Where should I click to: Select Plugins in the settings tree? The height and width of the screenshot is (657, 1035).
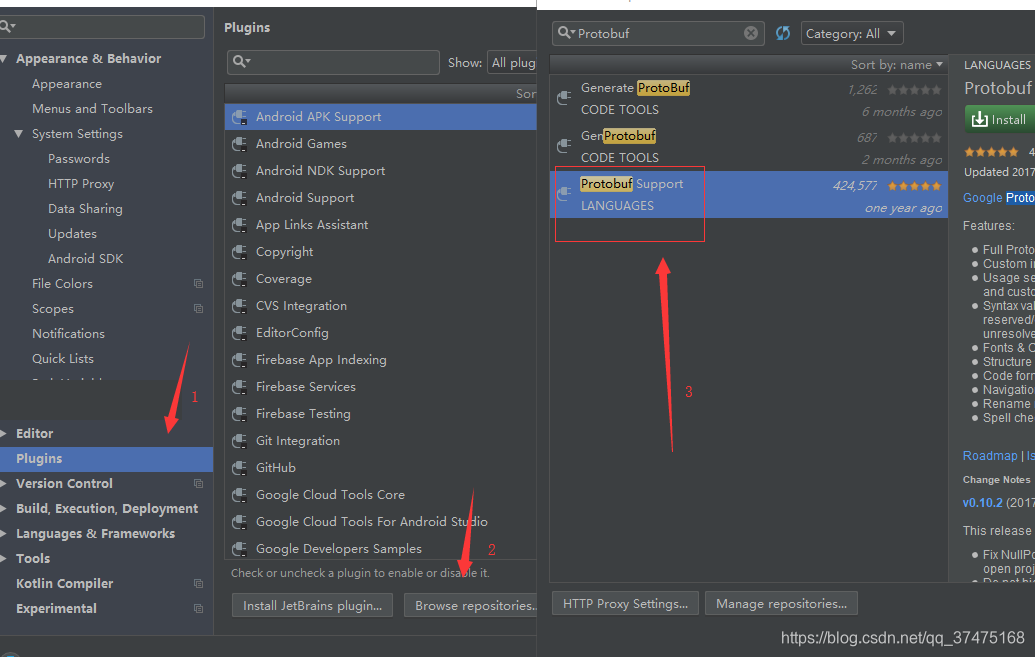click(x=106, y=459)
